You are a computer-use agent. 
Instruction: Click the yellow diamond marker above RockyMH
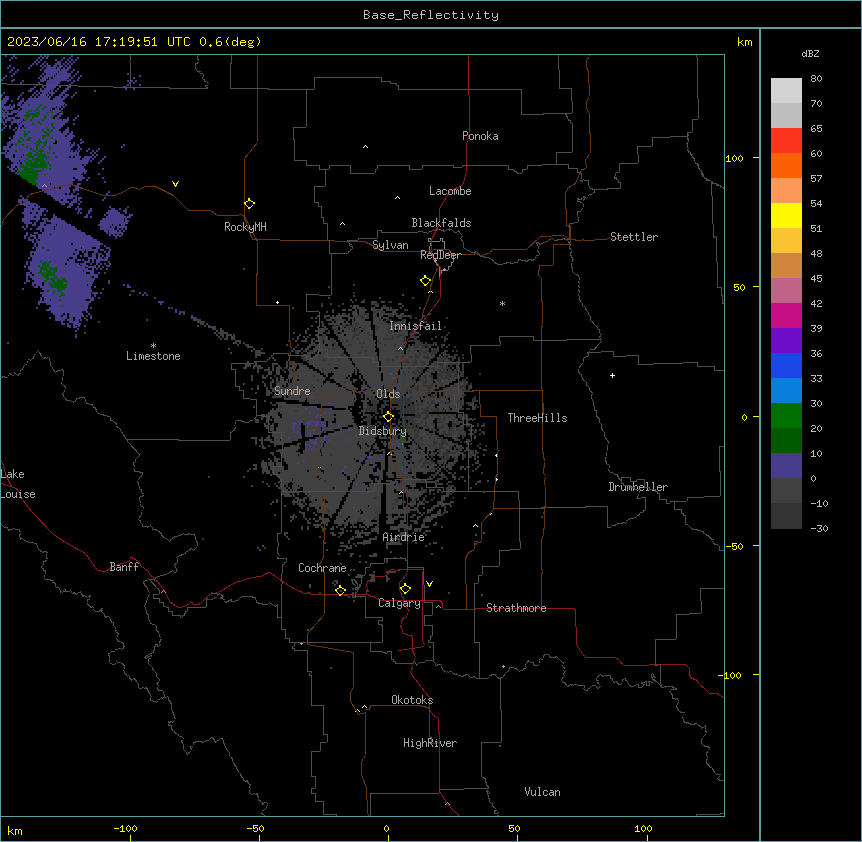point(249,204)
